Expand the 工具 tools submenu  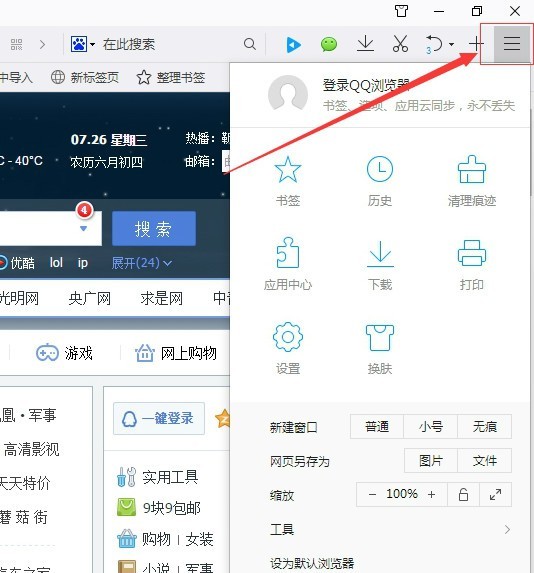pos(390,529)
